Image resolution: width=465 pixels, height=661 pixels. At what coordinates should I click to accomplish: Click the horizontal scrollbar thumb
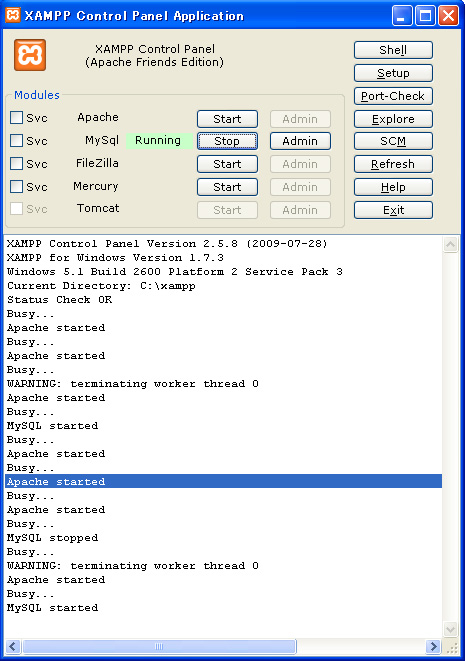click(159, 646)
